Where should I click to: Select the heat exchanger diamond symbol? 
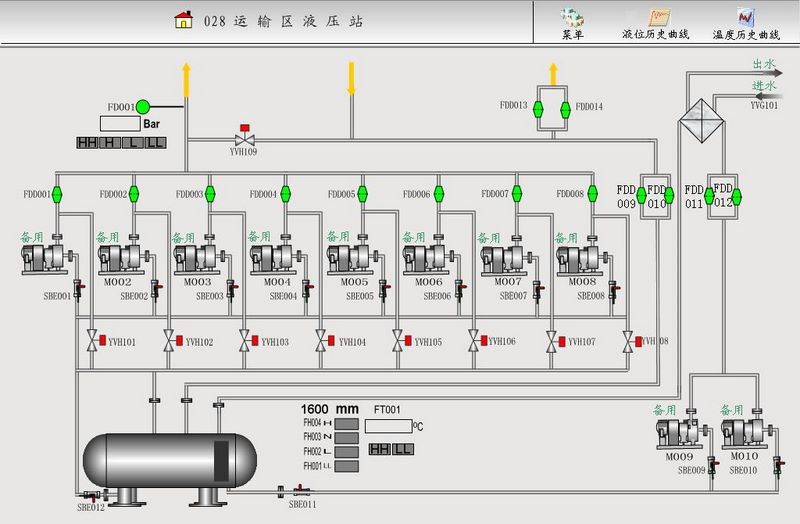click(702, 121)
